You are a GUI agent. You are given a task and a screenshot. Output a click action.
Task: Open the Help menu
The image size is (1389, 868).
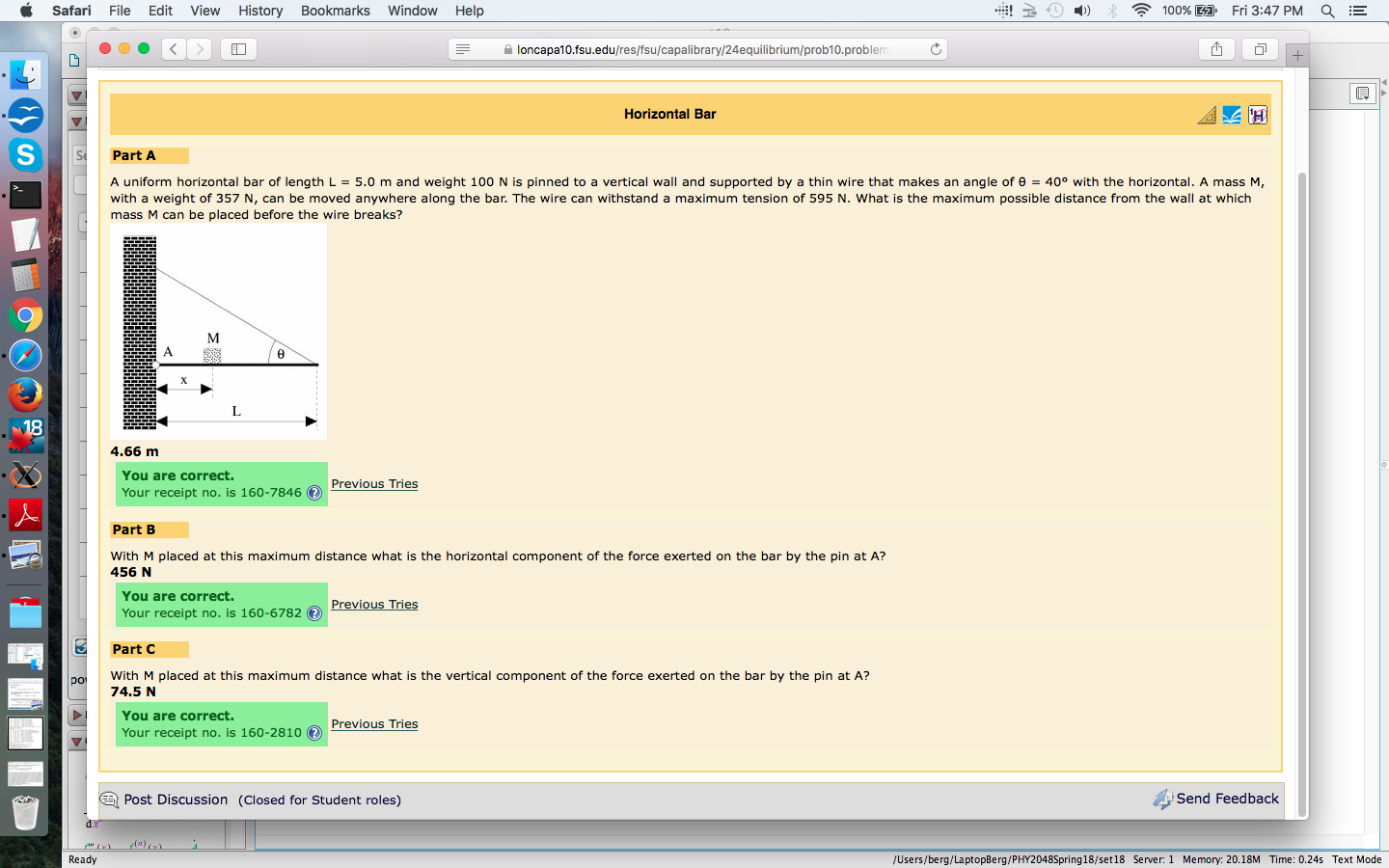pos(470,11)
